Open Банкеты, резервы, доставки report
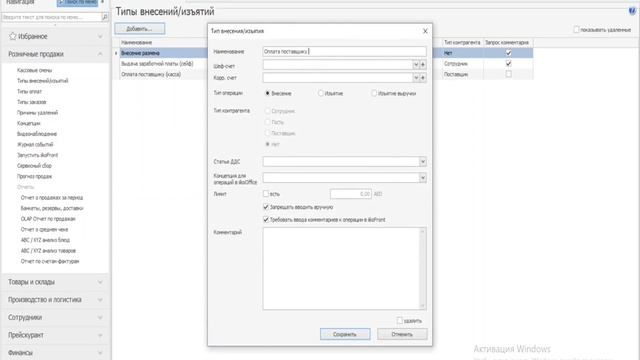640x360 pixels. 52,208
